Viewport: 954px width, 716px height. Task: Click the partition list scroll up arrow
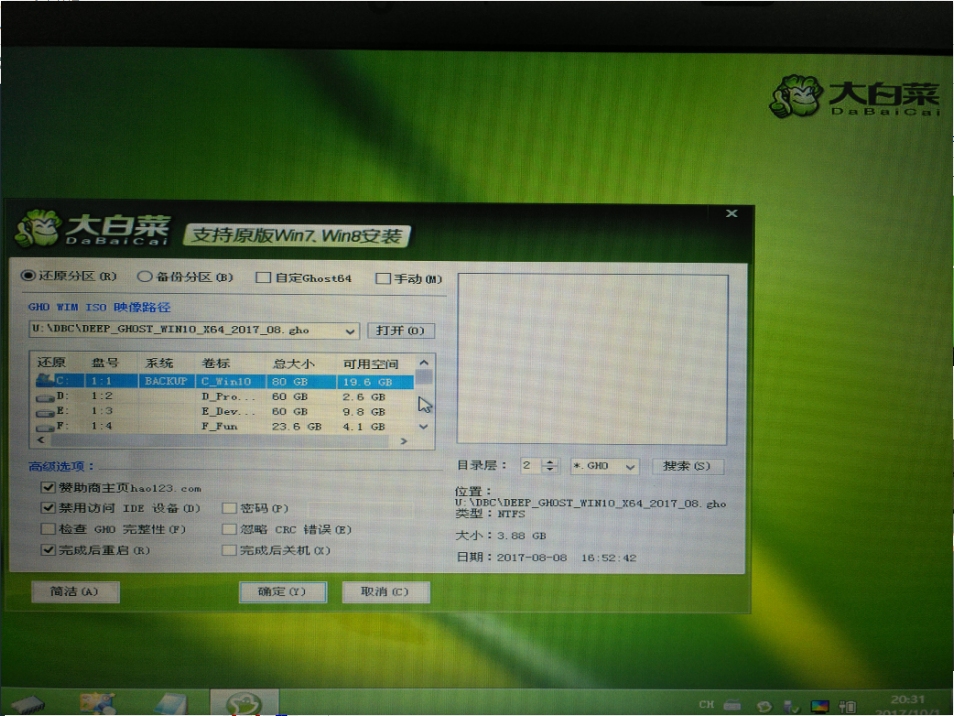point(424,363)
